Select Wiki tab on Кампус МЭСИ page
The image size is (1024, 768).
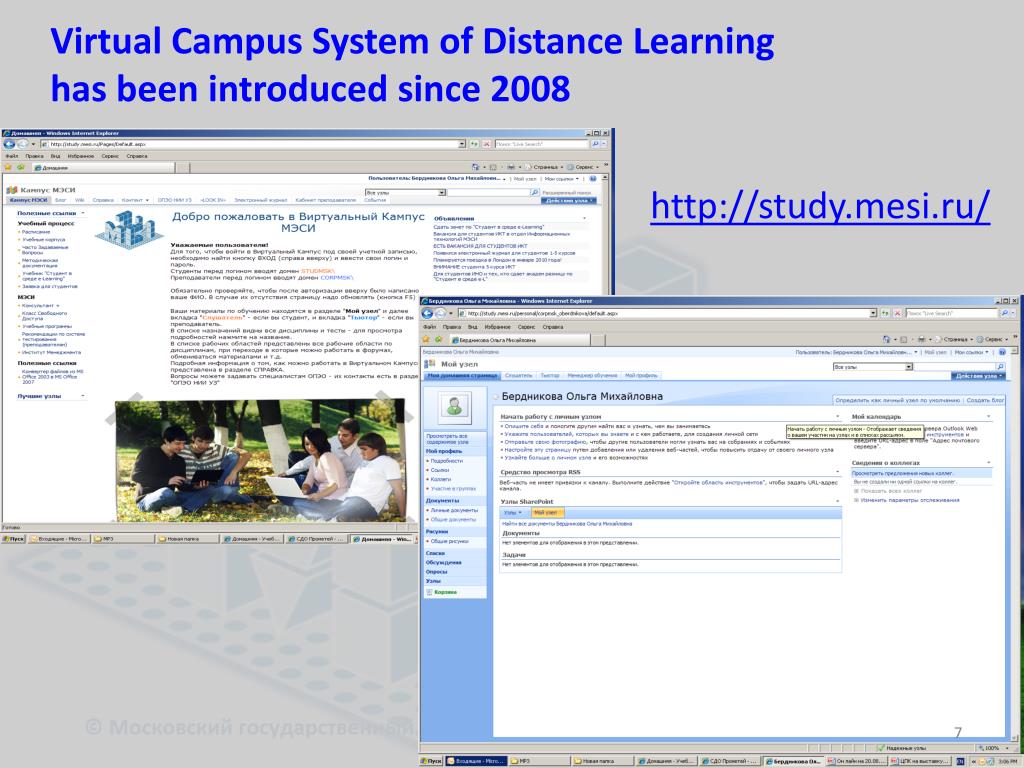point(79,200)
